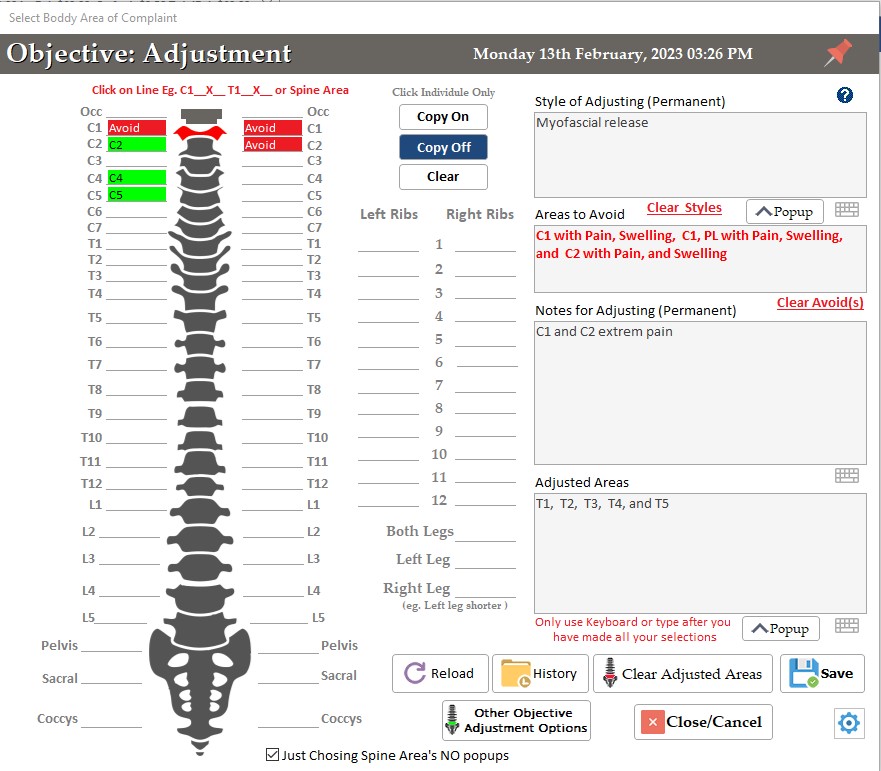Open the History folder button
This screenshot has height=771, width=881.
point(540,674)
